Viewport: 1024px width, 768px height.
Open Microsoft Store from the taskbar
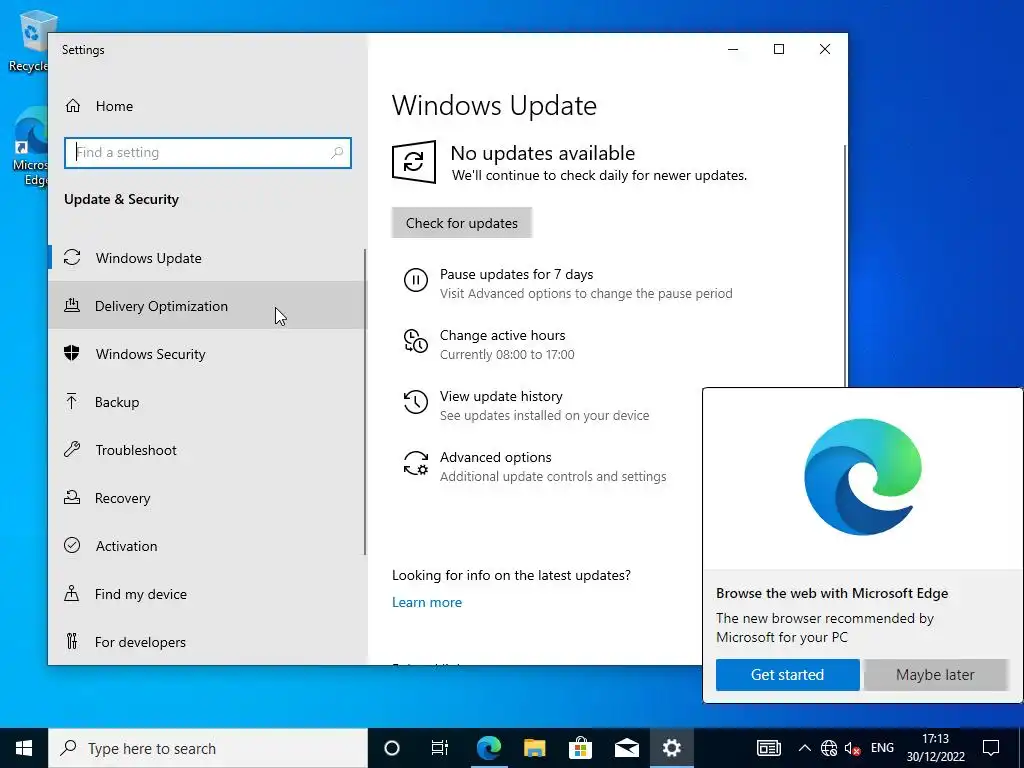580,748
